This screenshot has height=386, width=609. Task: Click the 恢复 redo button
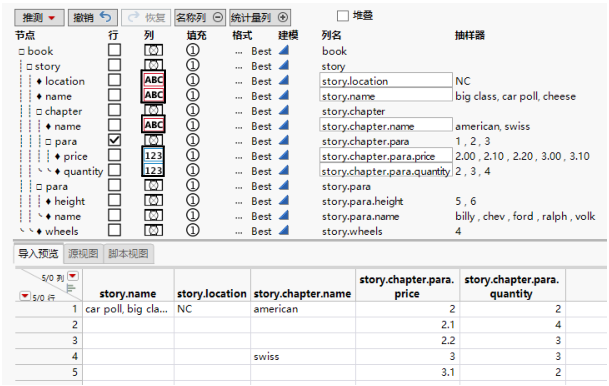[146, 17]
